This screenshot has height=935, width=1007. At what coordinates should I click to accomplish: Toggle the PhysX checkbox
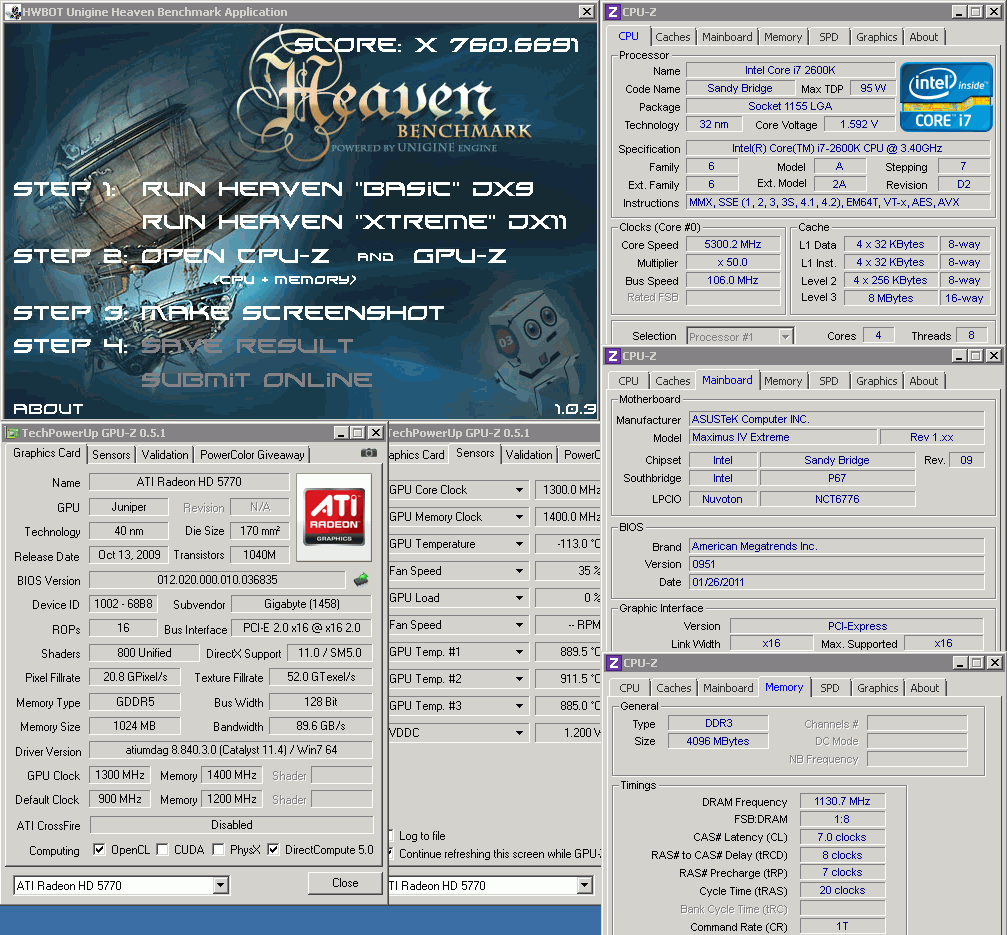218,850
